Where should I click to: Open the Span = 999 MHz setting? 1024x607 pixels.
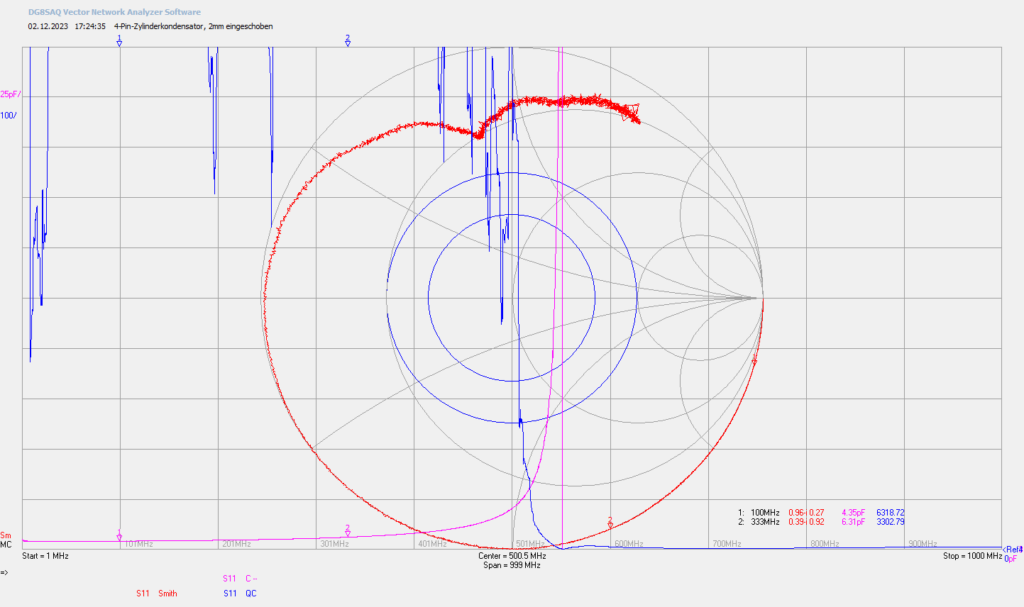[x=511, y=565]
